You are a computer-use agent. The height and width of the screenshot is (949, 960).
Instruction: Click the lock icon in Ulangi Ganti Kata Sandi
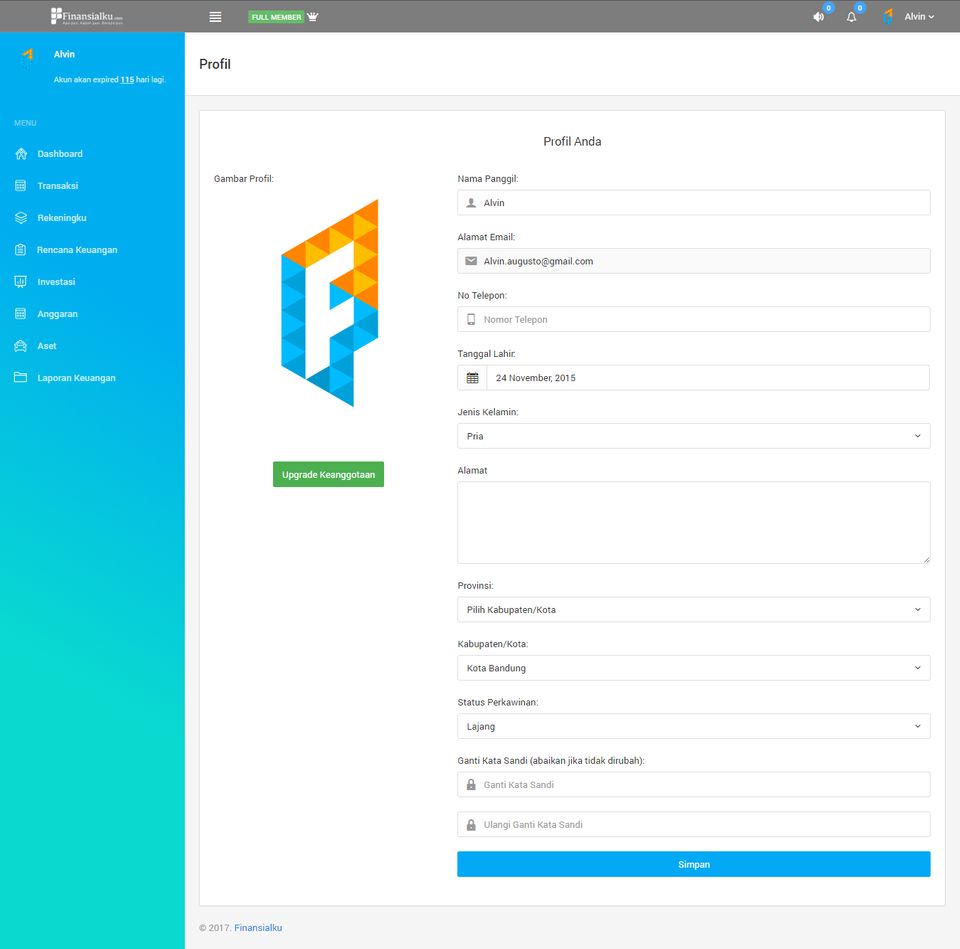pos(471,825)
